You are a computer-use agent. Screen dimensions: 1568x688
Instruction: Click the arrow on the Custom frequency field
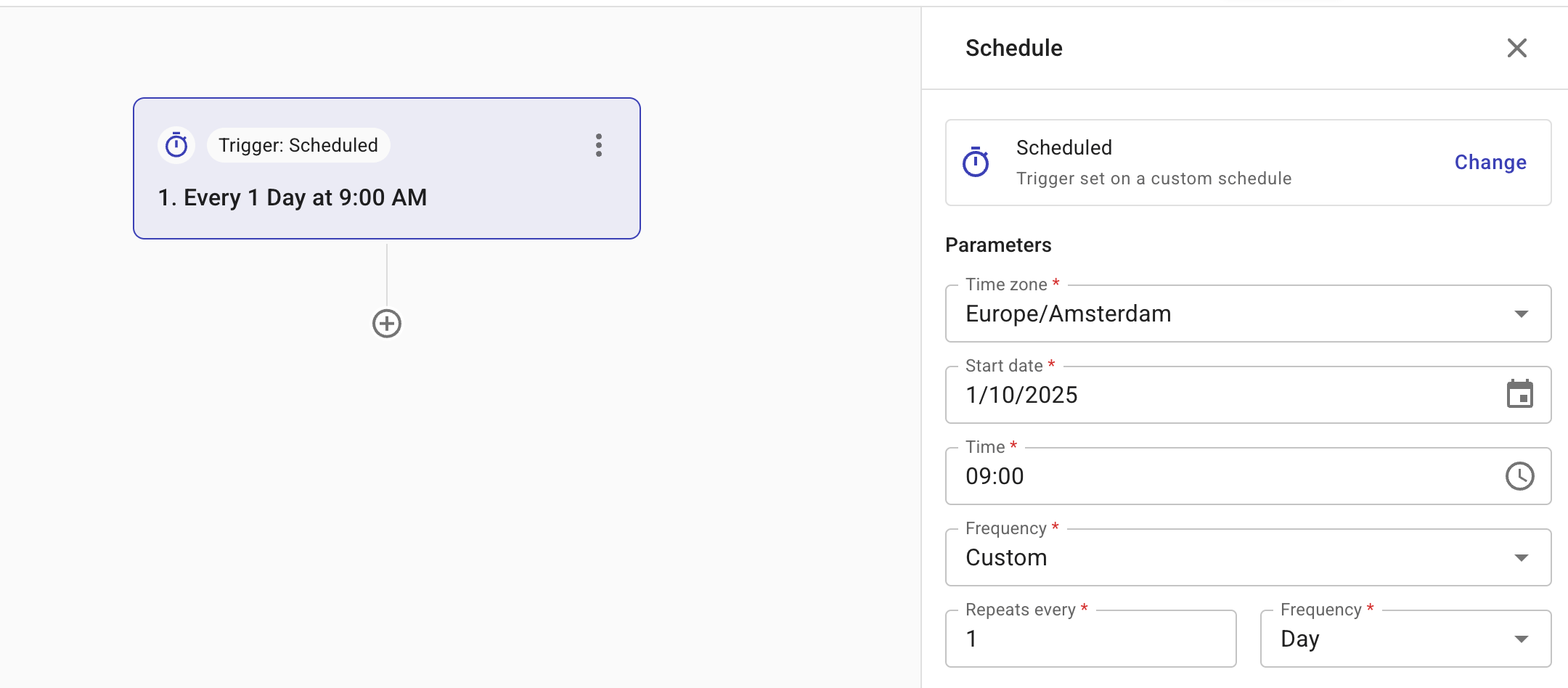point(1522,558)
